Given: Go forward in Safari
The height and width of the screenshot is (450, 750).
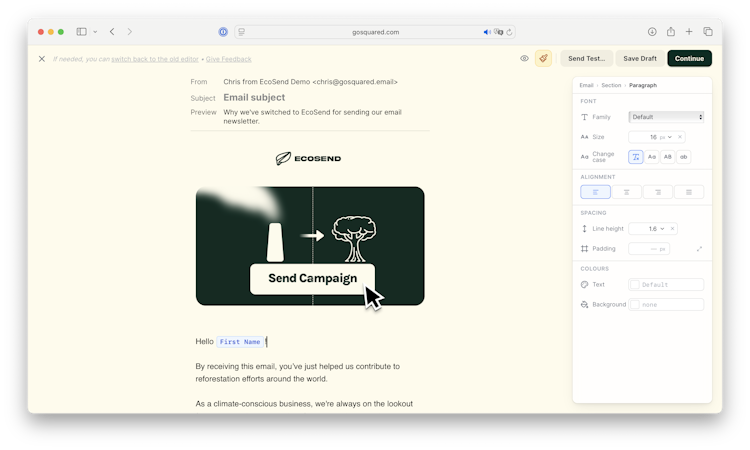Looking at the screenshot, I should [x=130, y=32].
